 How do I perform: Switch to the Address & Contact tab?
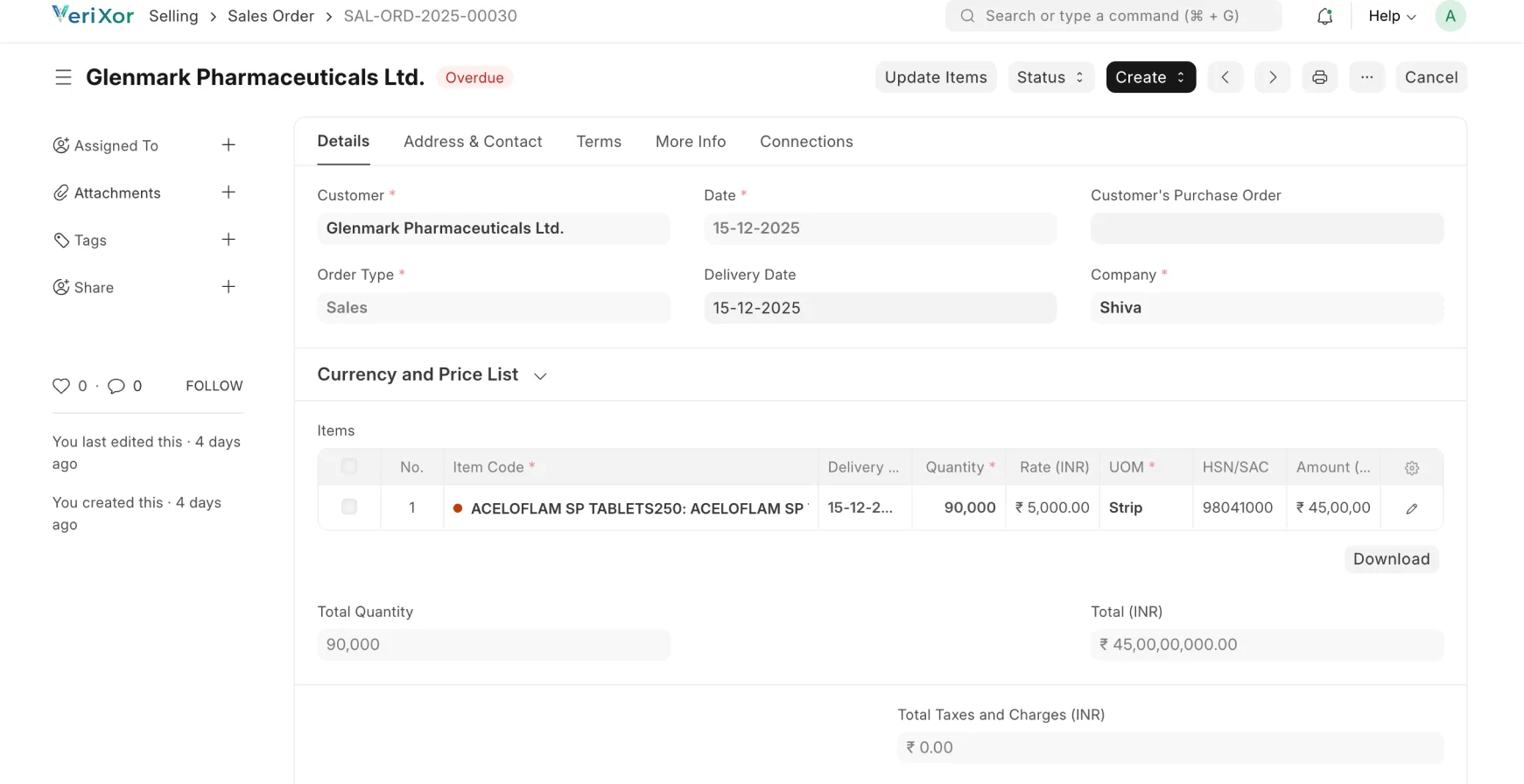[473, 142]
